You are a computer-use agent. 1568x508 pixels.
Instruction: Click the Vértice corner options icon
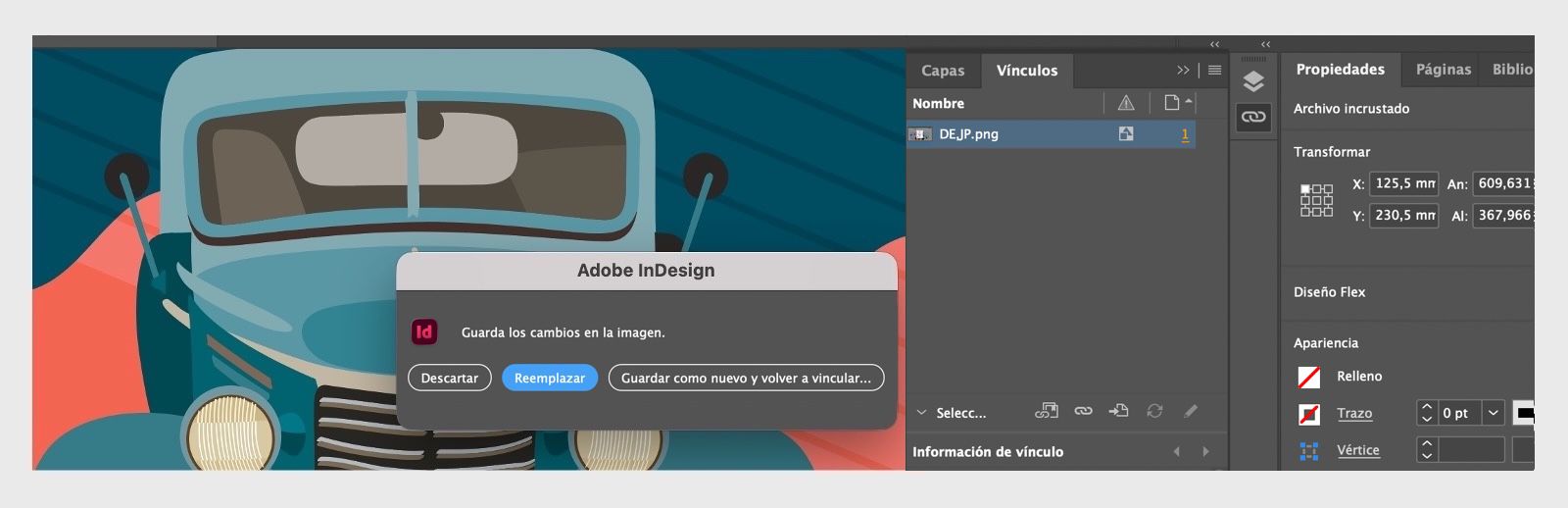(x=1309, y=451)
